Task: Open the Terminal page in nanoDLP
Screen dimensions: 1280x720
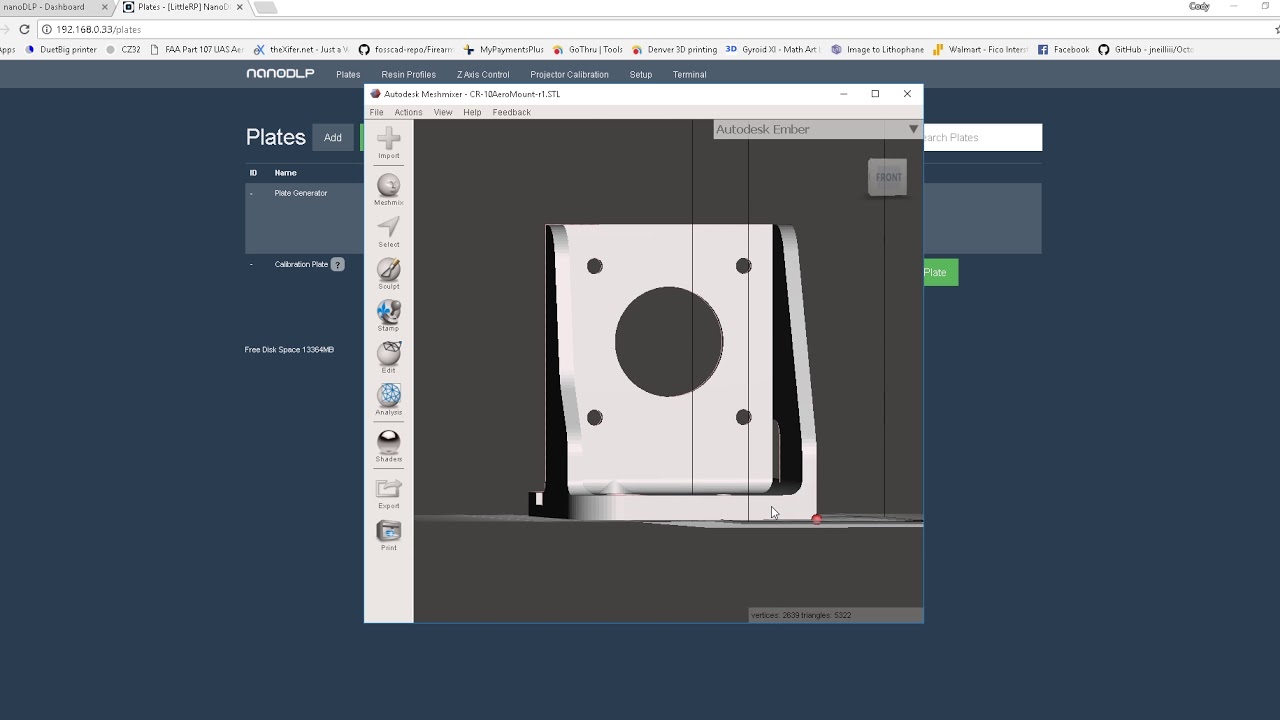Action: pyautogui.click(x=689, y=74)
